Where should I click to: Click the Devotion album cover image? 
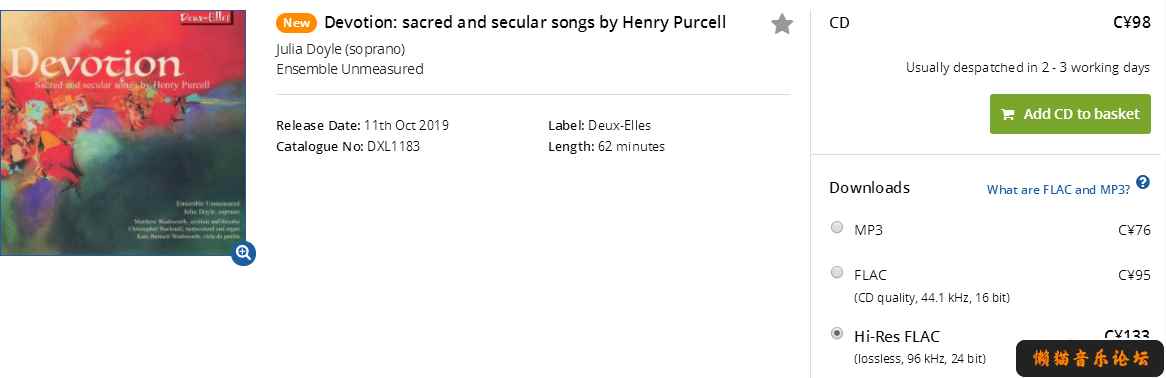[x=123, y=132]
